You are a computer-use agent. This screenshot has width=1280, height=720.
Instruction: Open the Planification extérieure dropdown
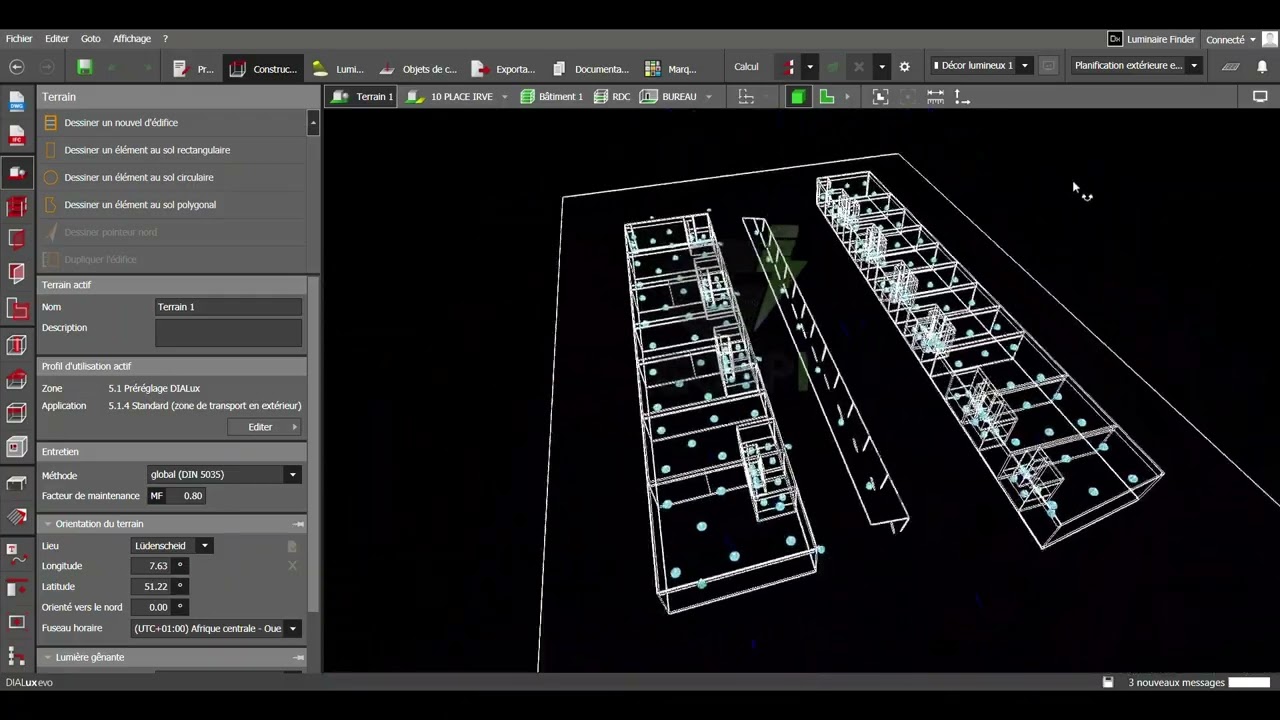1135,66
